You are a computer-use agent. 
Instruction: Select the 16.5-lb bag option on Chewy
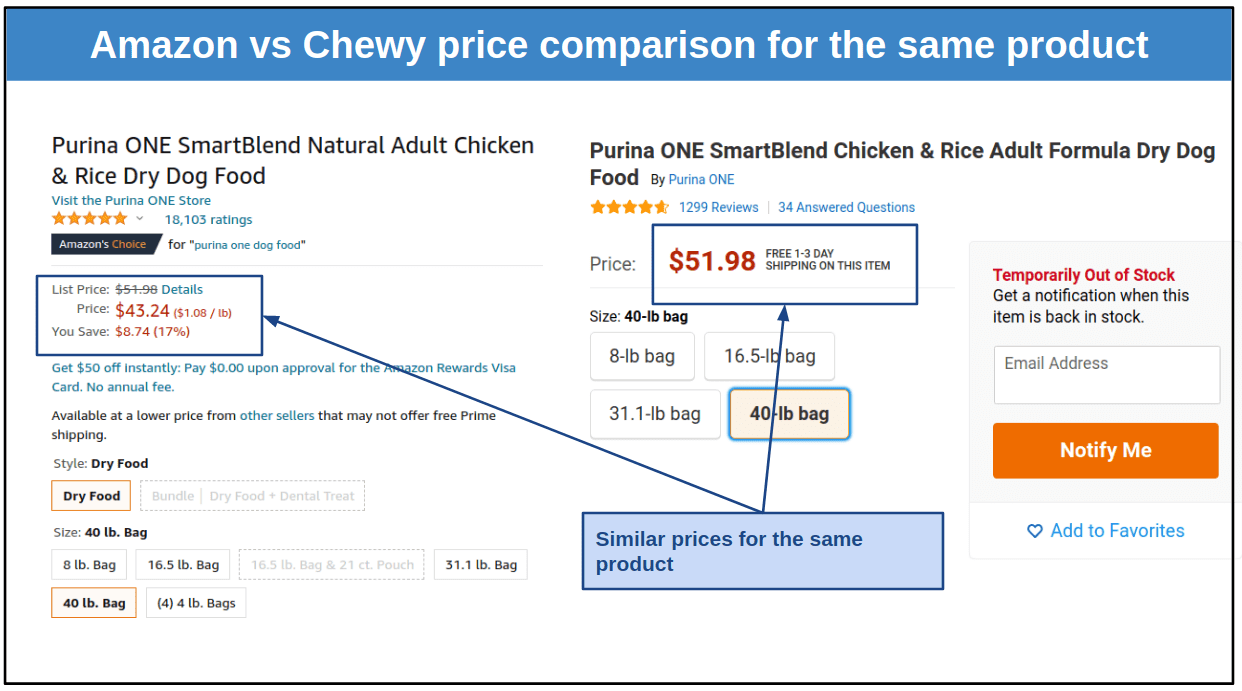pyautogui.click(x=769, y=356)
